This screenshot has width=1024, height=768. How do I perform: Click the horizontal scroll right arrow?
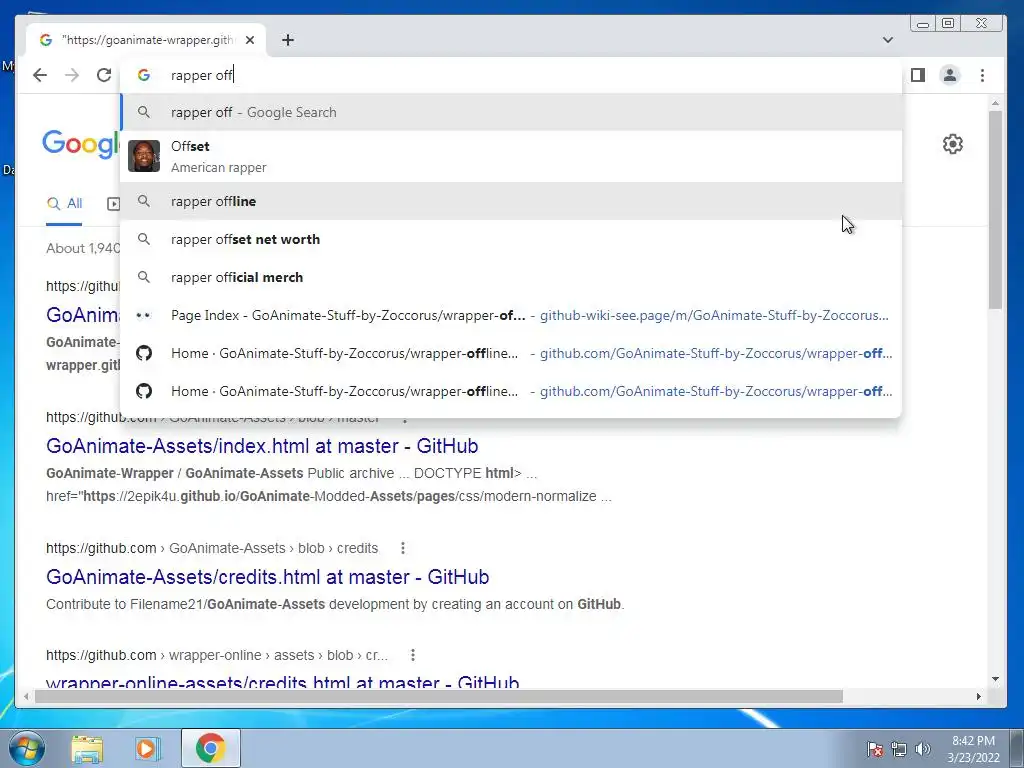coord(978,697)
